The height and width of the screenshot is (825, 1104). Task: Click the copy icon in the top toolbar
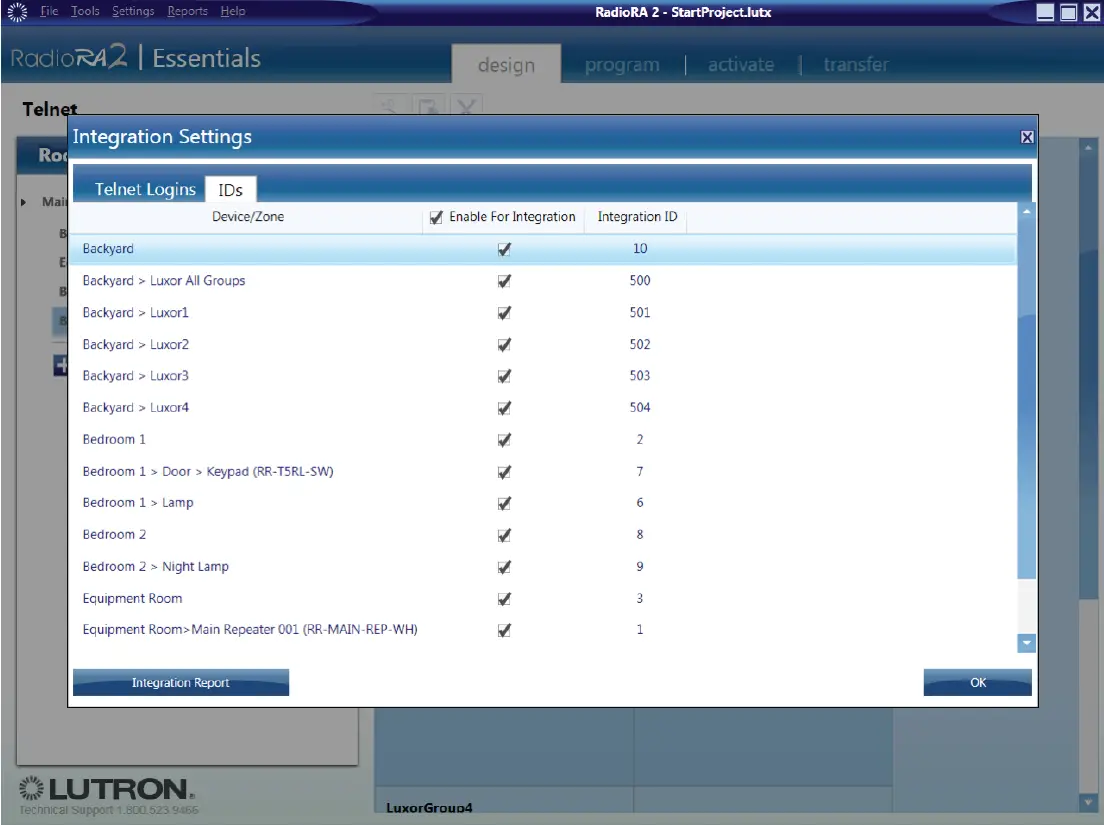coord(428,106)
